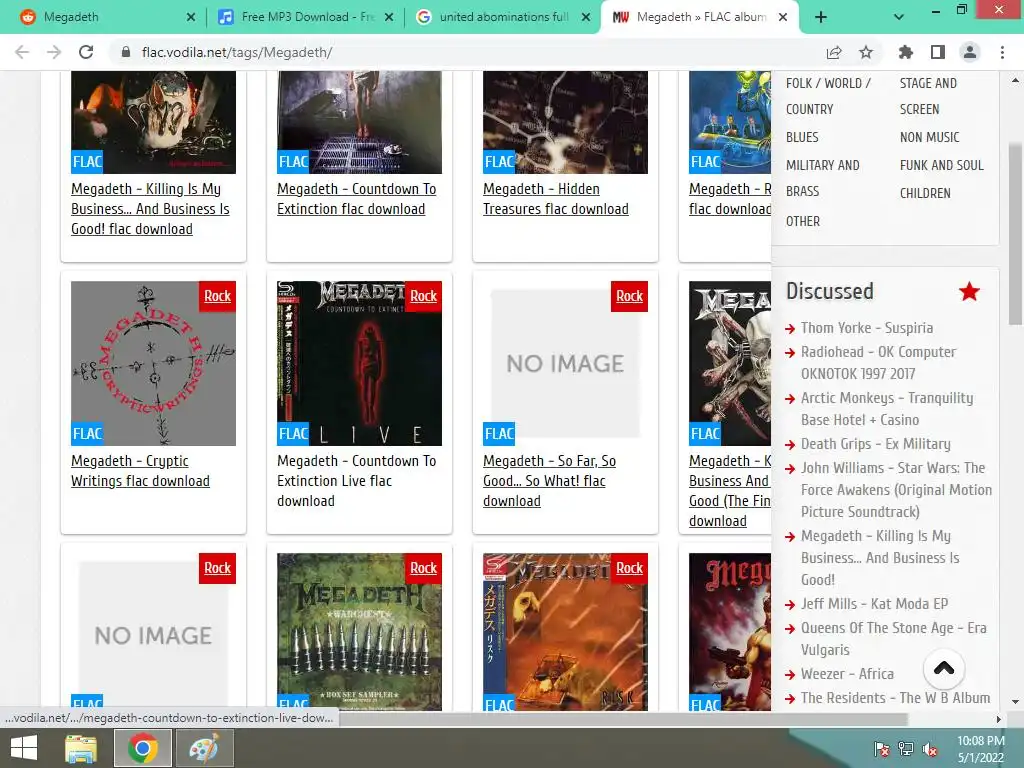Switch to Free MP3 Download tab
1024x768 pixels.
point(306,17)
